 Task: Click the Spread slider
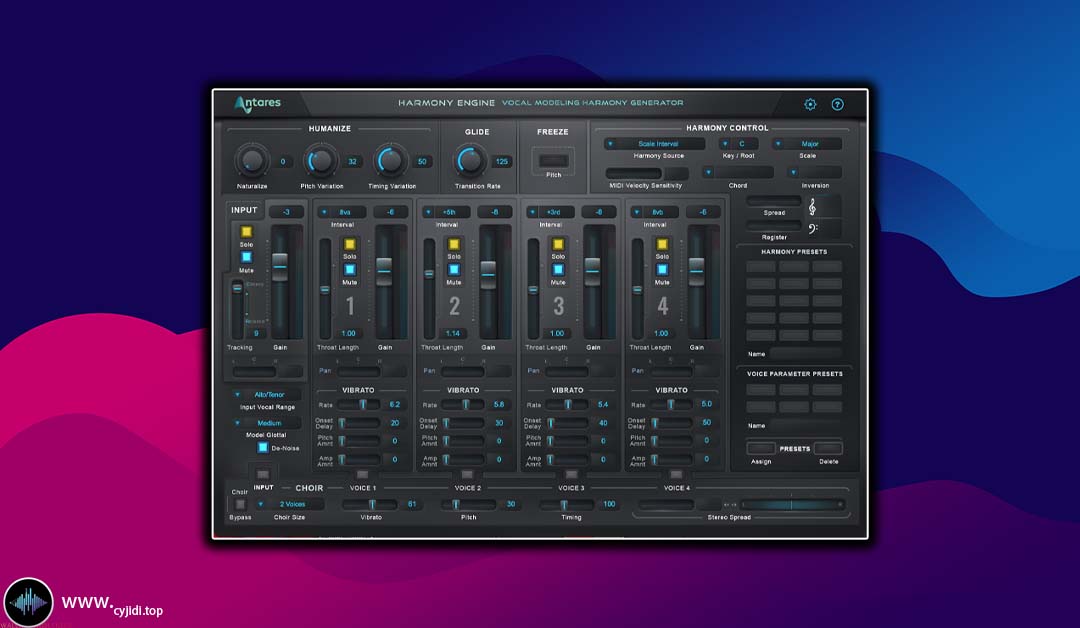pos(773,201)
